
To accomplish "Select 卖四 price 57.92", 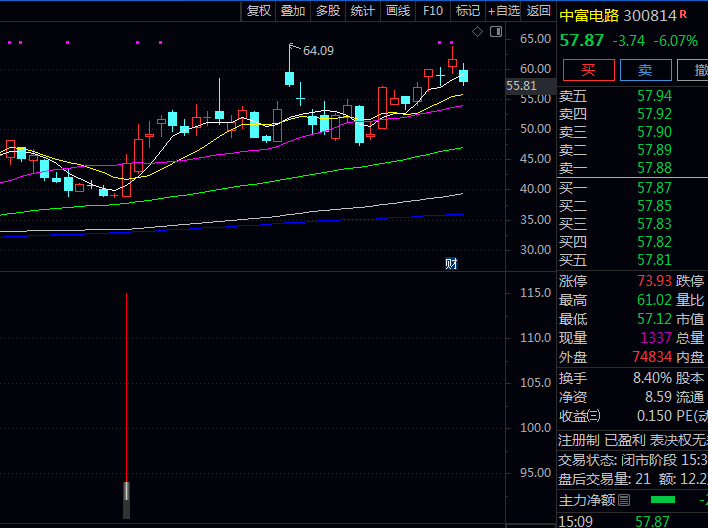I will coord(654,114).
